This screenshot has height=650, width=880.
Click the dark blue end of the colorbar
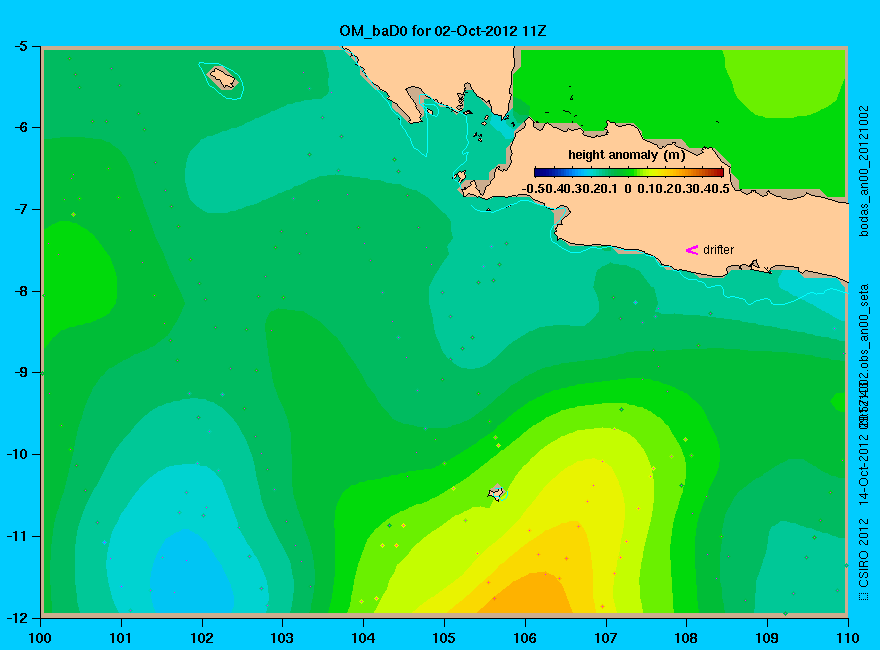point(540,172)
